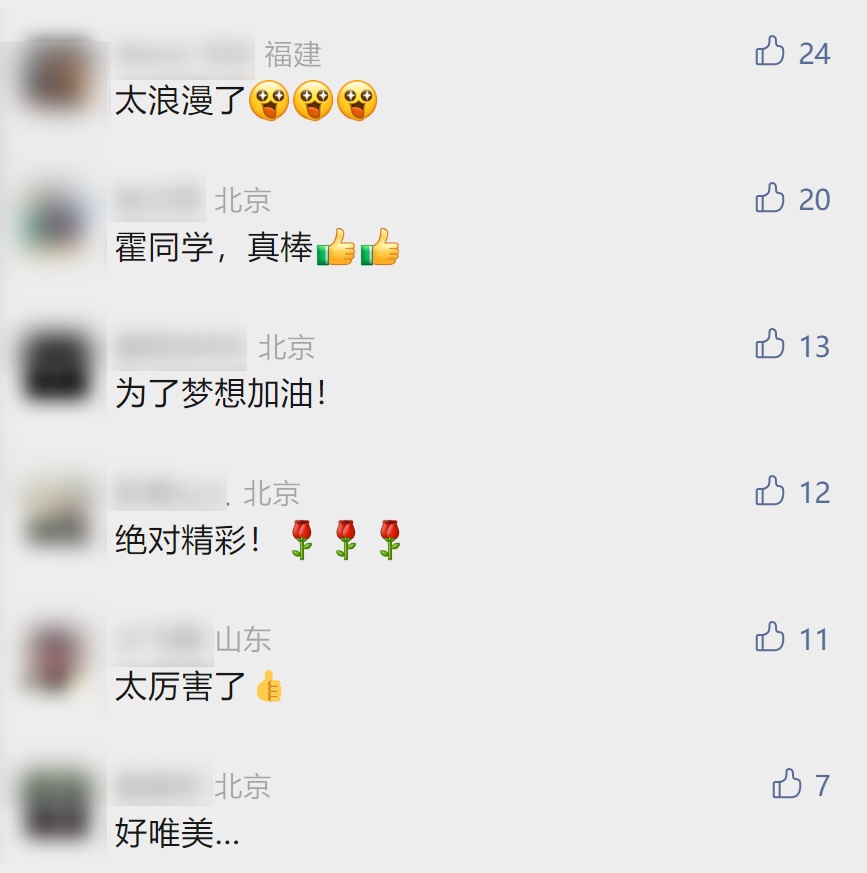
Task: Like the comment '为了梦想加油!'
Action: [x=770, y=344]
